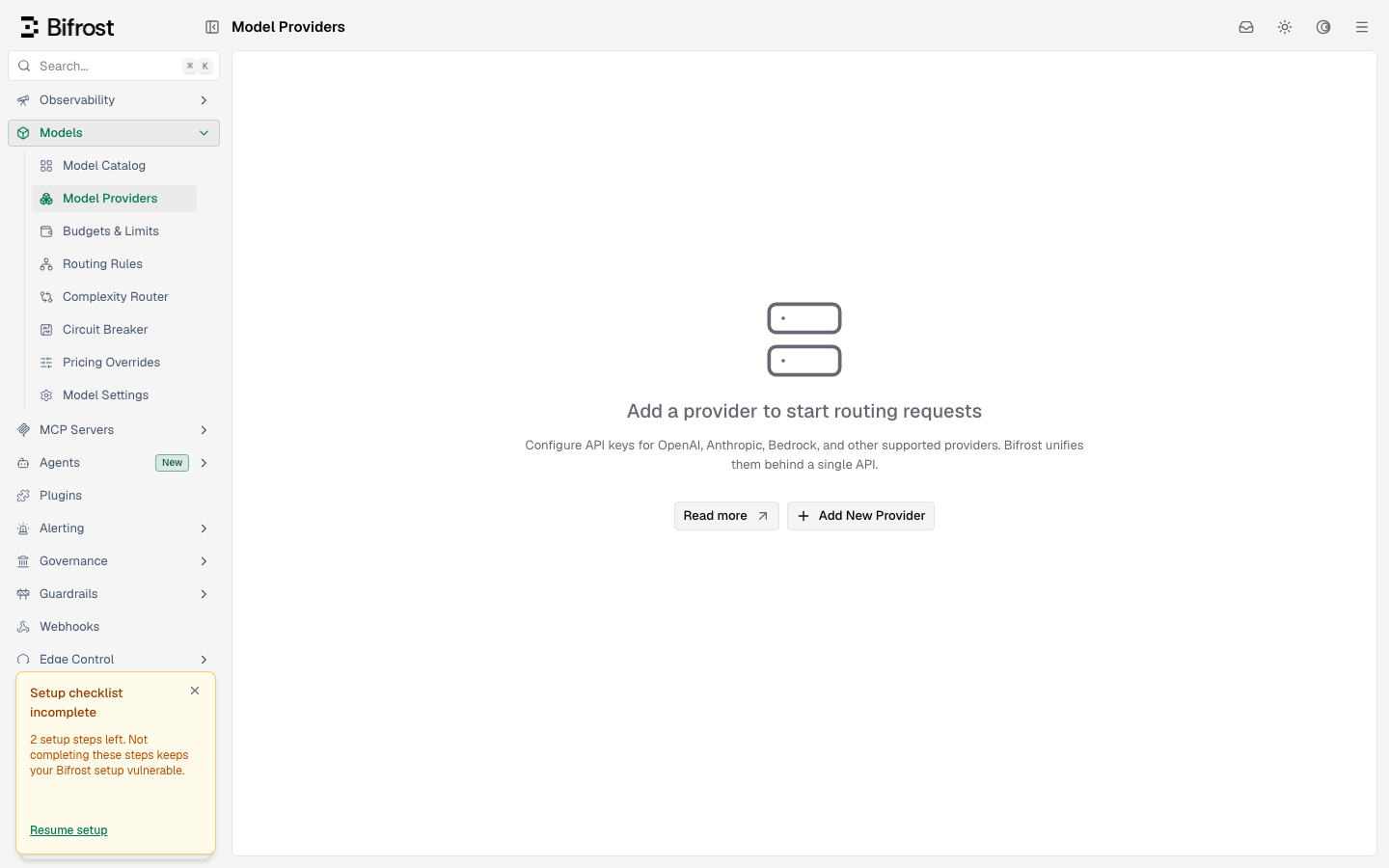Open the Plugins page
Screen dimensions: 1389x868
[114, 496]
